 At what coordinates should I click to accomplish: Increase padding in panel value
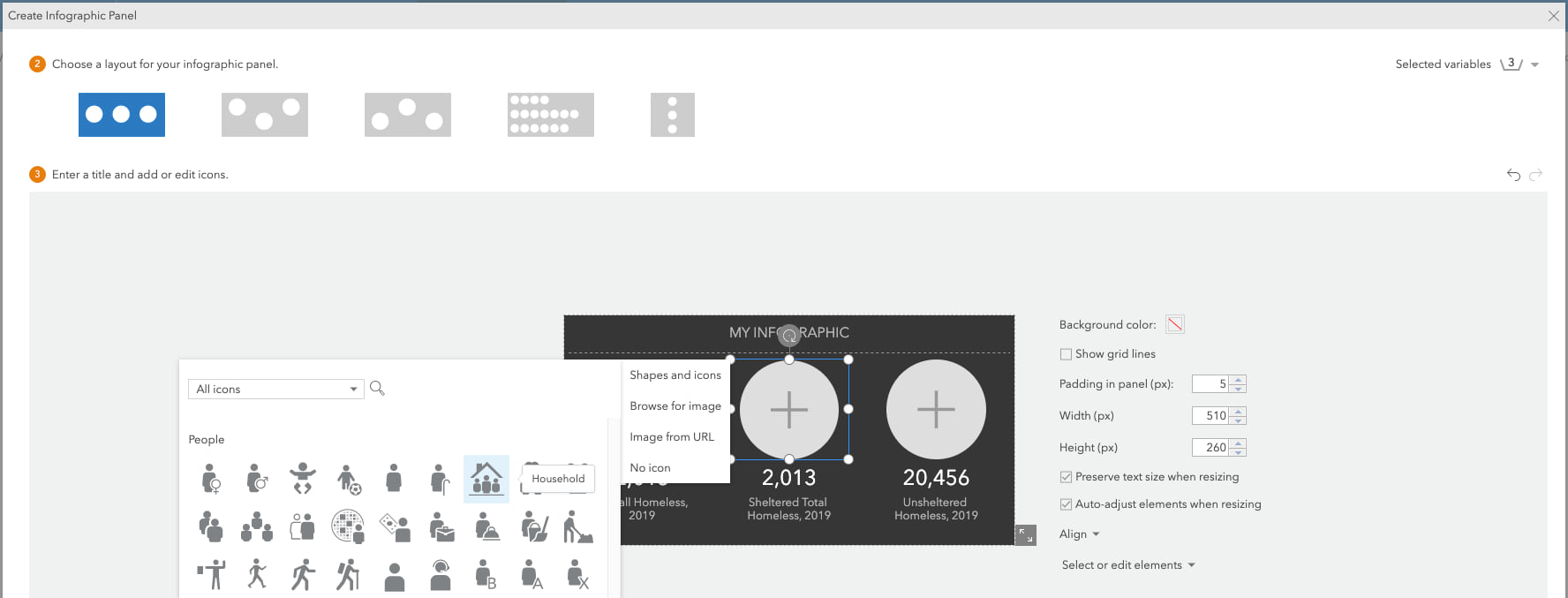1239,380
